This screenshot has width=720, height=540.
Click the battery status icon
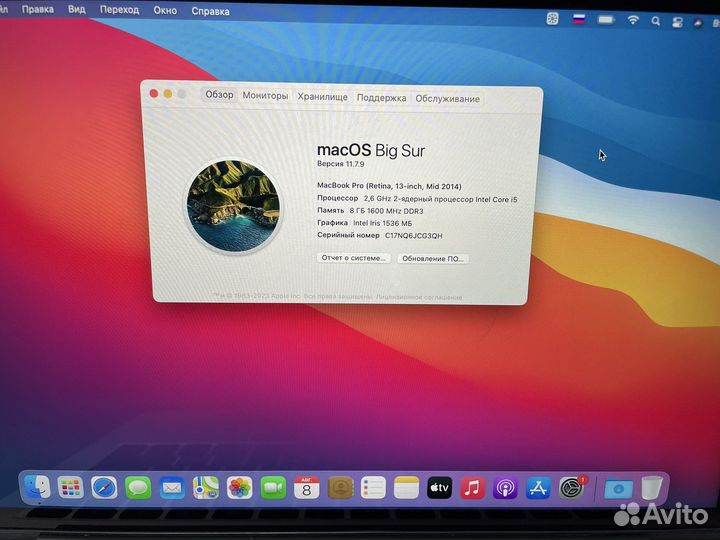tap(606, 20)
